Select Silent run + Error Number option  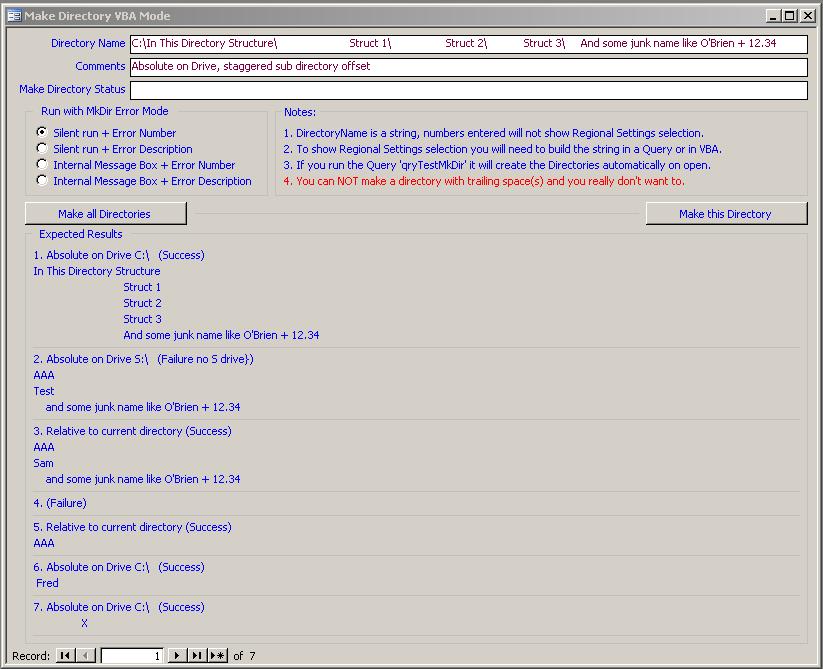pyautogui.click(x=42, y=132)
